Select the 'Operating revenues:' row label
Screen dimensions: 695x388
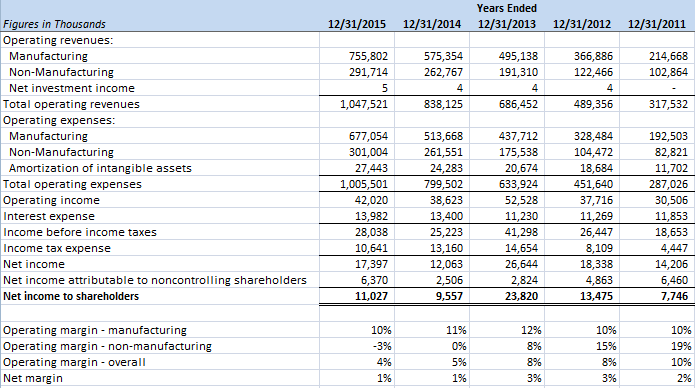pyautogui.click(x=58, y=40)
